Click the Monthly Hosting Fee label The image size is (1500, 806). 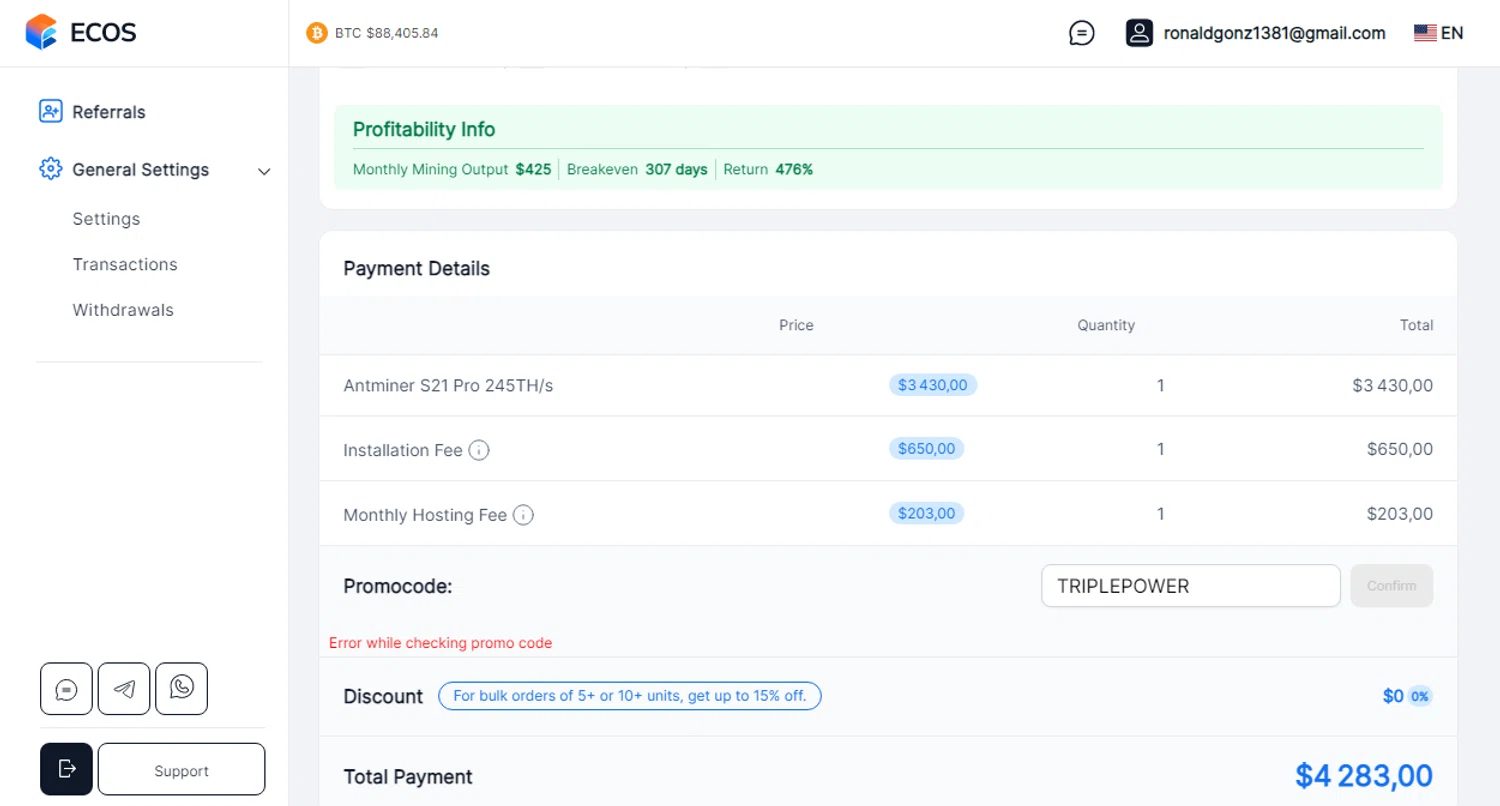[425, 515]
